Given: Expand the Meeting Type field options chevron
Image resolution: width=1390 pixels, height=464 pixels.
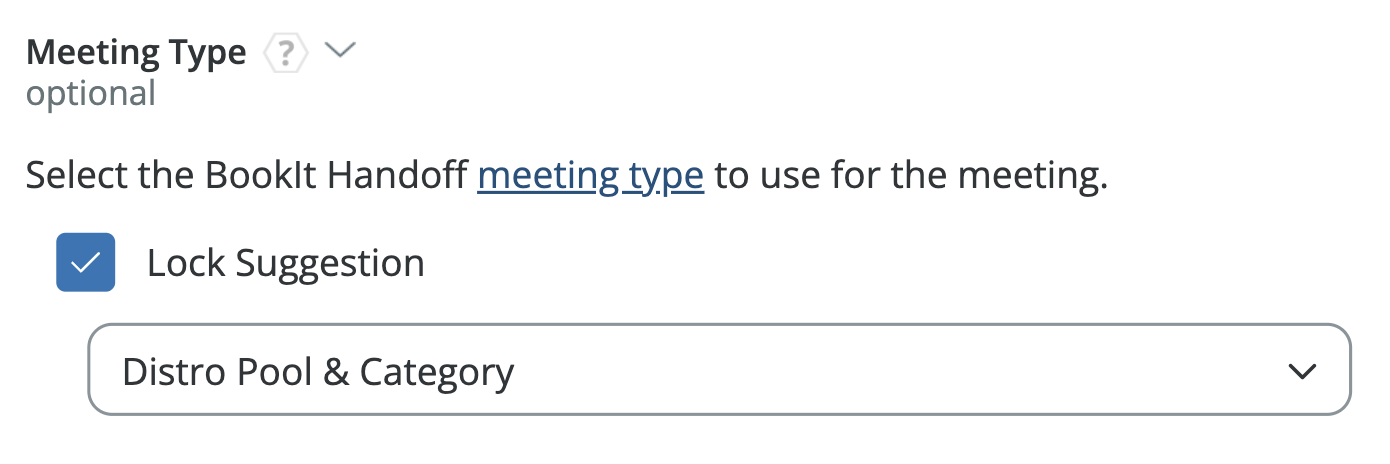Looking at the screenshot, I should coord(341,51).
